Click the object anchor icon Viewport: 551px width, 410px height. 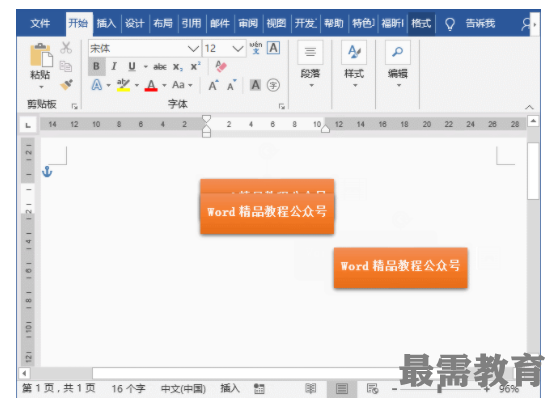tap(47, 172)
